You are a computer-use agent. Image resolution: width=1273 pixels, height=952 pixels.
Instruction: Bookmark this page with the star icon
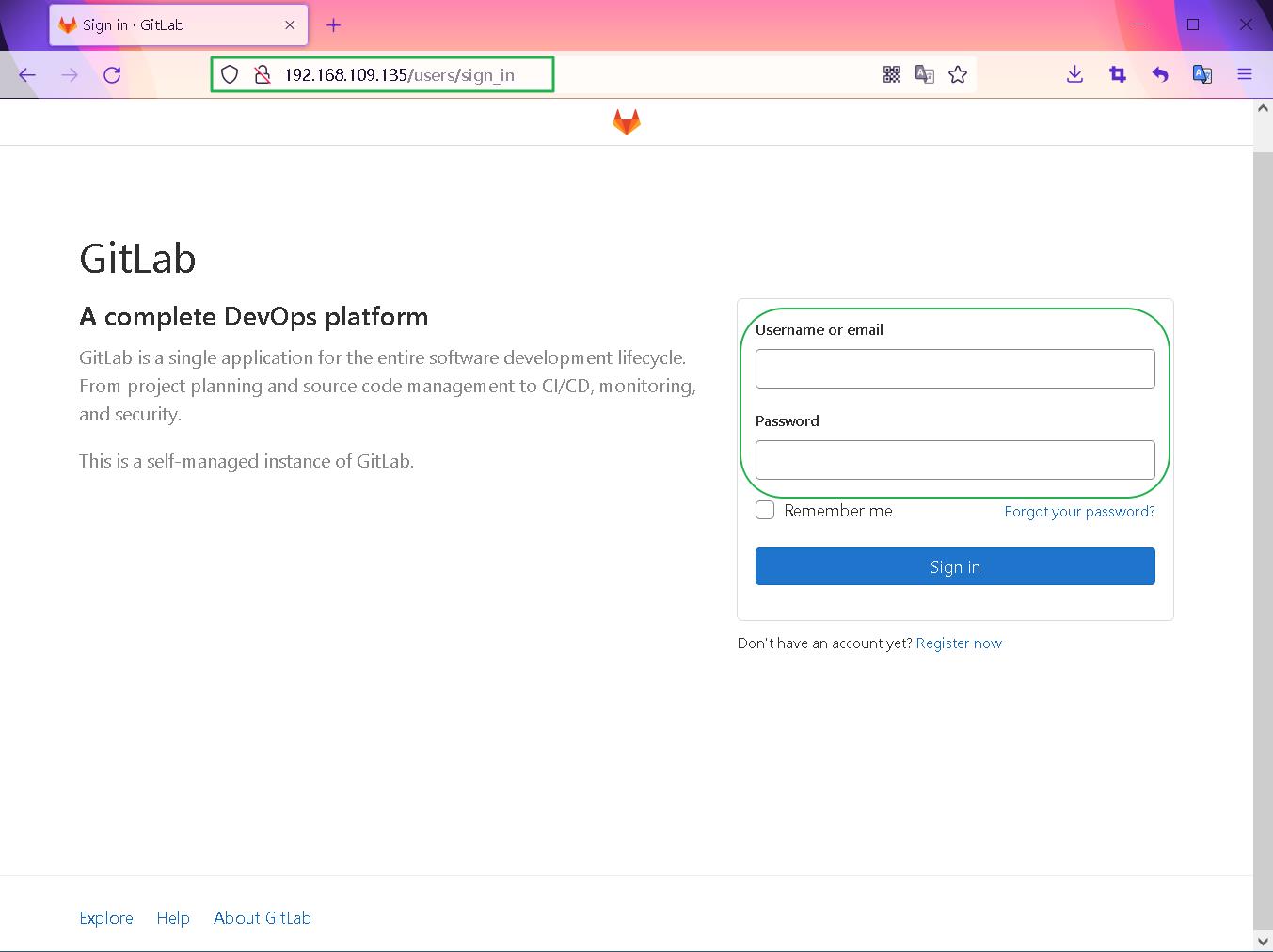coord(958,74)
